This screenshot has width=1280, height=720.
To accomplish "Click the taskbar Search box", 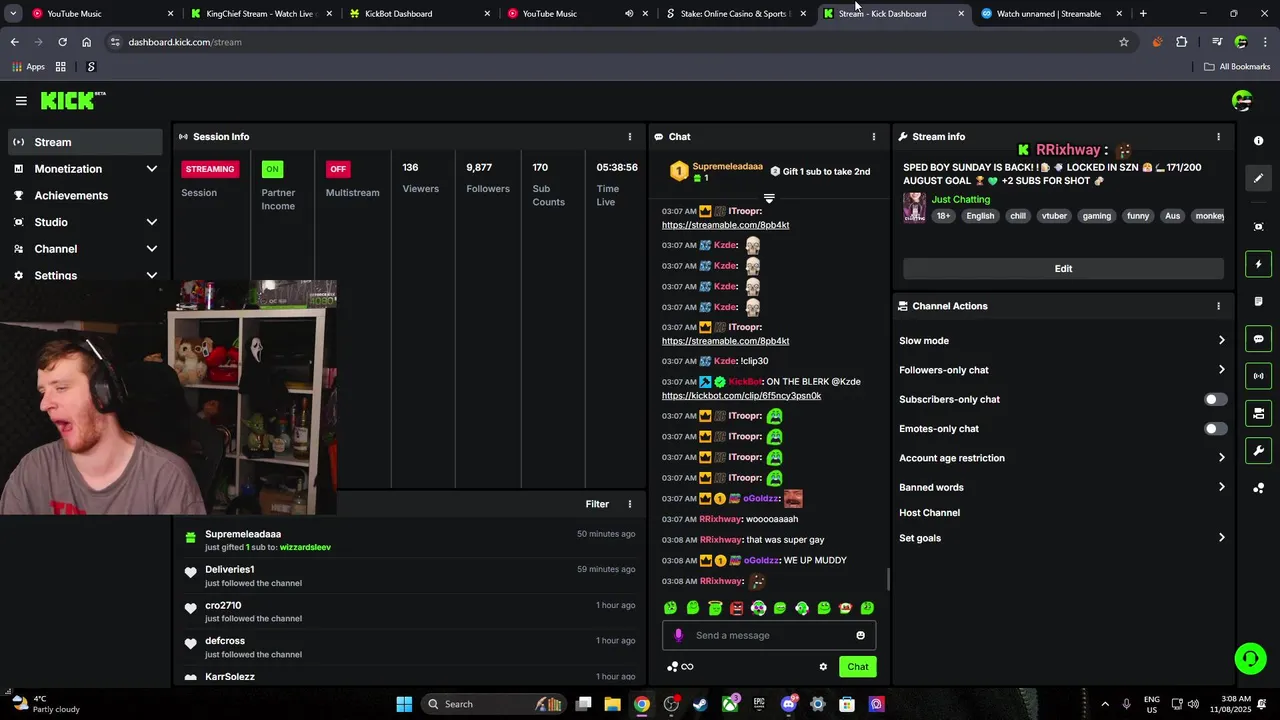I will tap(492, 704).
